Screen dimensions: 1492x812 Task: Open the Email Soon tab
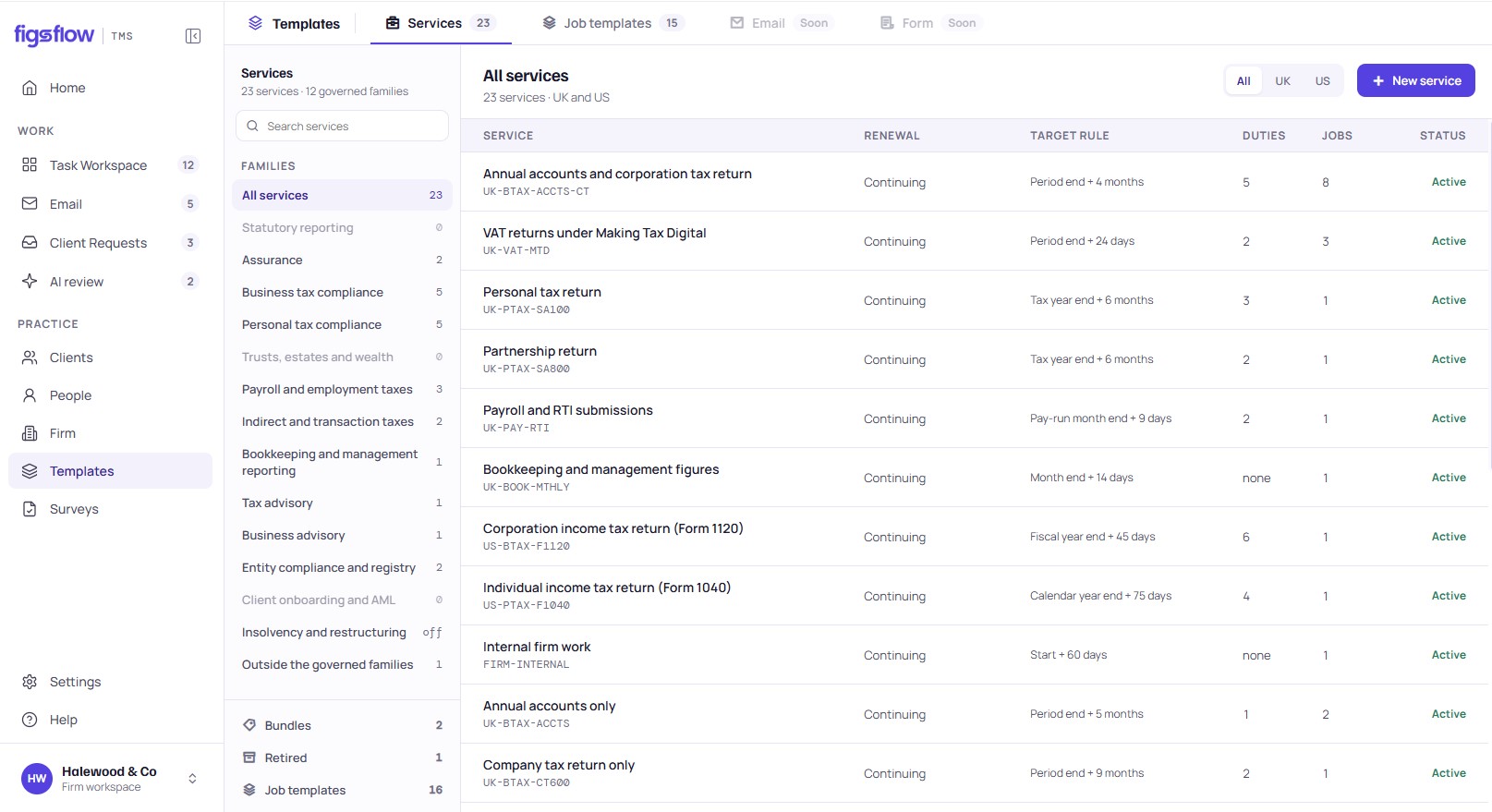click(781, 23)
